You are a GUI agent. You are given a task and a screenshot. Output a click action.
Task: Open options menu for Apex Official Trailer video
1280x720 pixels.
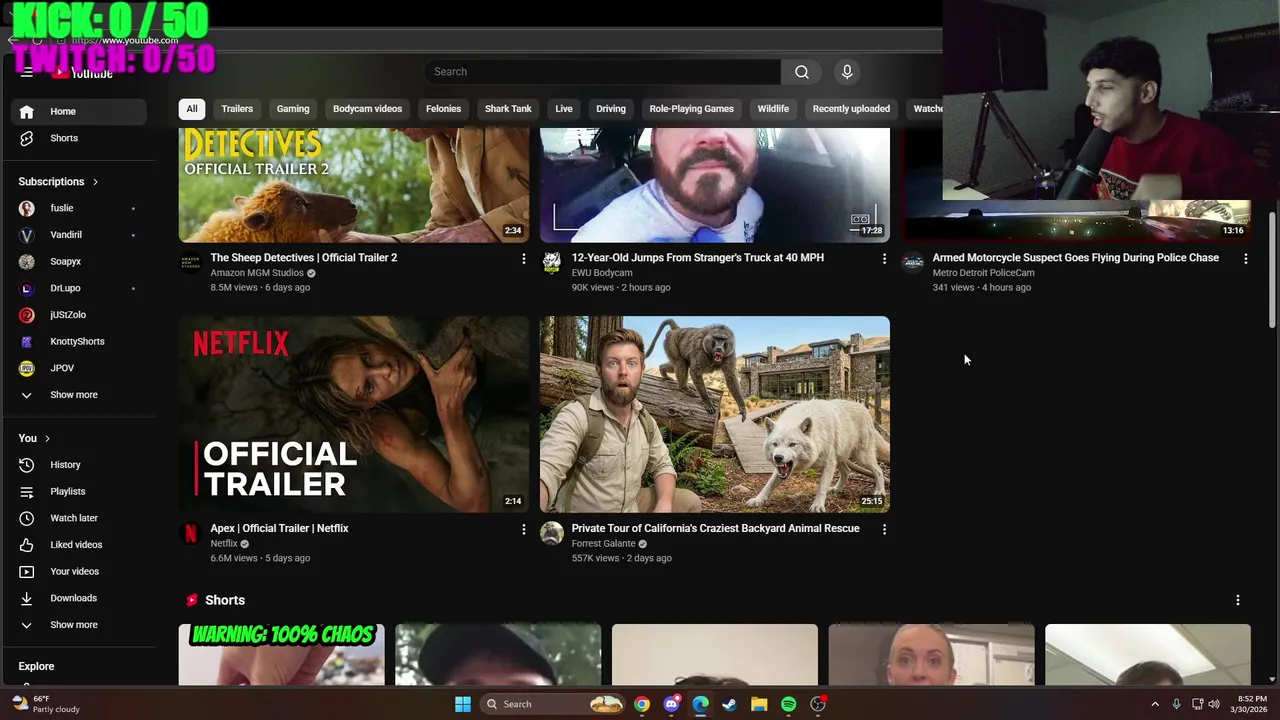523,529
